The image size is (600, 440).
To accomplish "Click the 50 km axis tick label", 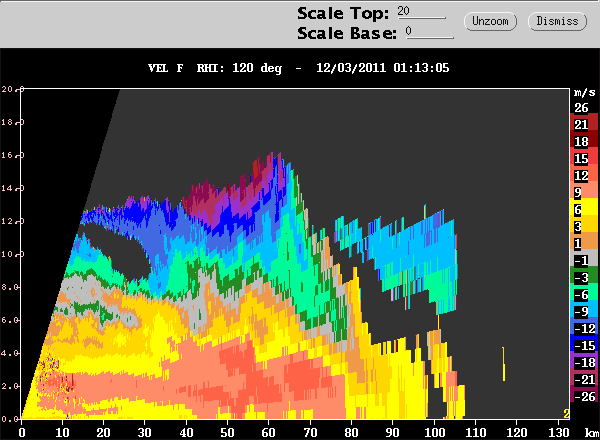I will pyautogui.click(x=227, y=433).
